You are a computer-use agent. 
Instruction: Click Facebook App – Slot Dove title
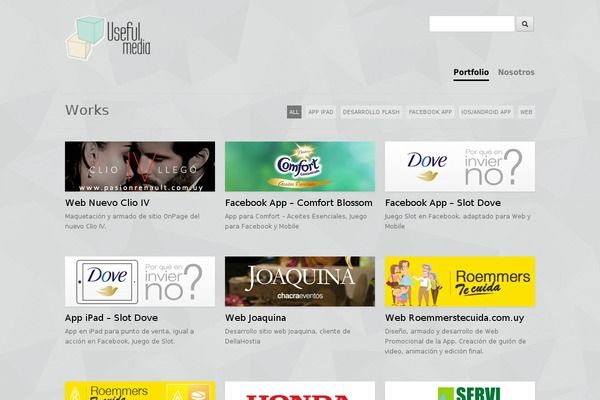tap(443, 203)
